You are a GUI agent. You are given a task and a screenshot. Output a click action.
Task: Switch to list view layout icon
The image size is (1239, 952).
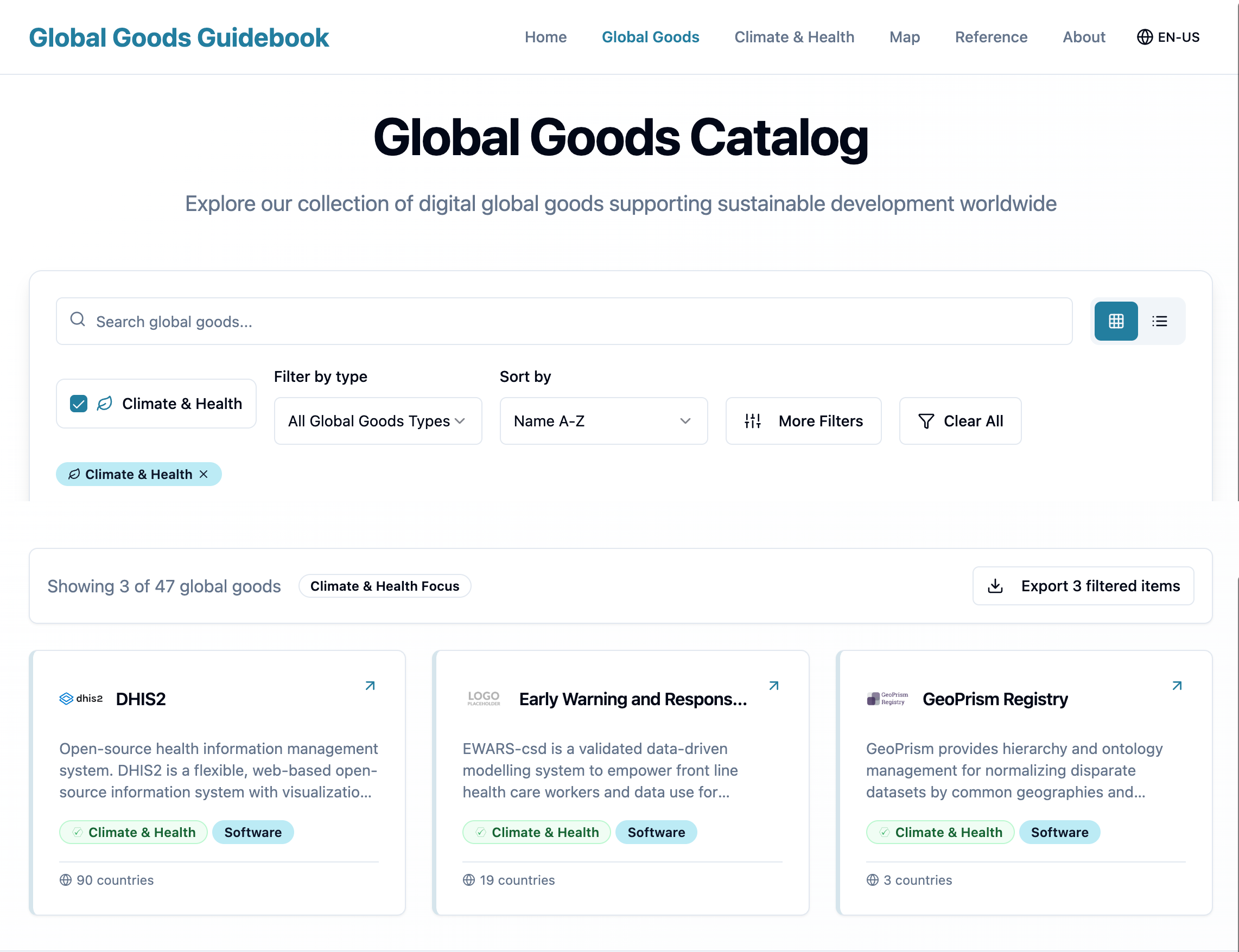1159,321
